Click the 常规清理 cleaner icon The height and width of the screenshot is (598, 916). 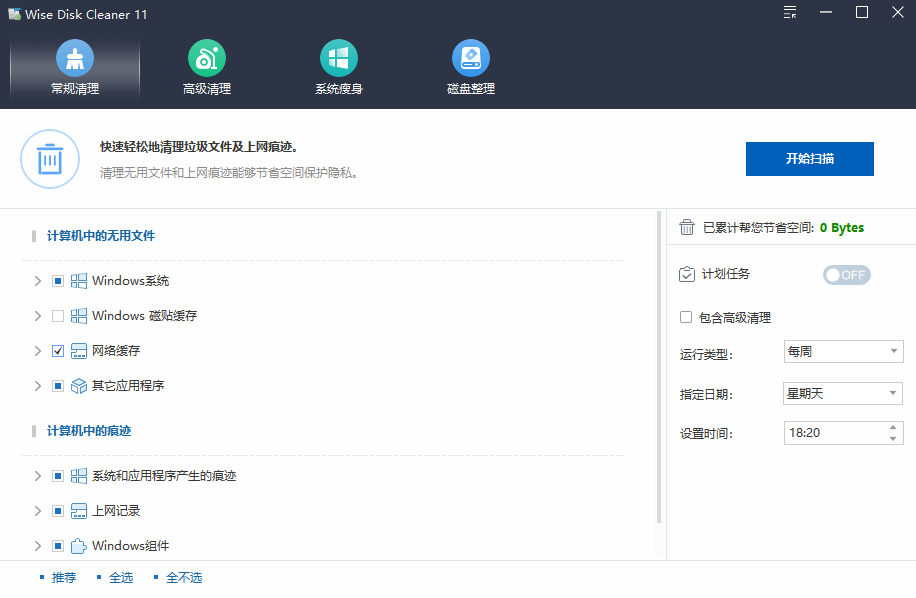[x=75, y=67]
